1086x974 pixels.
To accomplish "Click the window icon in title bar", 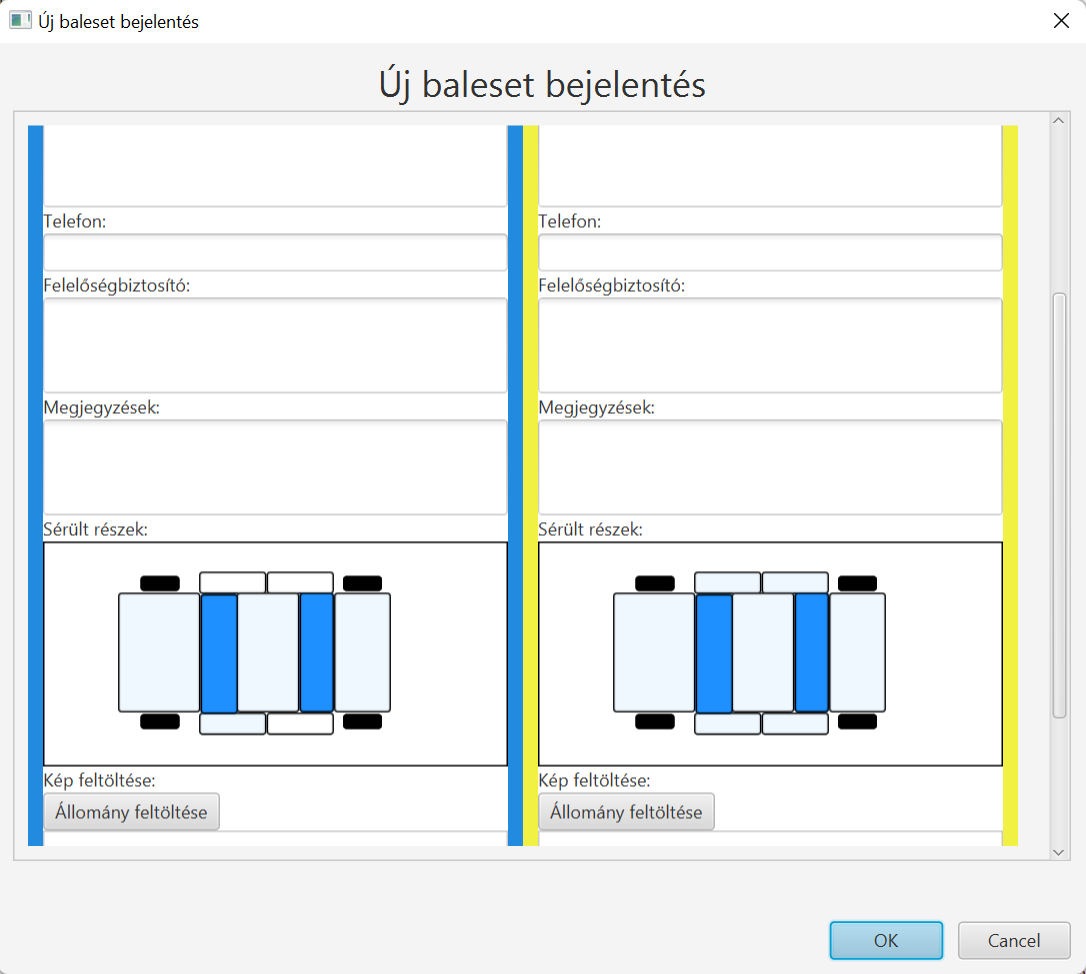I will [20, 21].
